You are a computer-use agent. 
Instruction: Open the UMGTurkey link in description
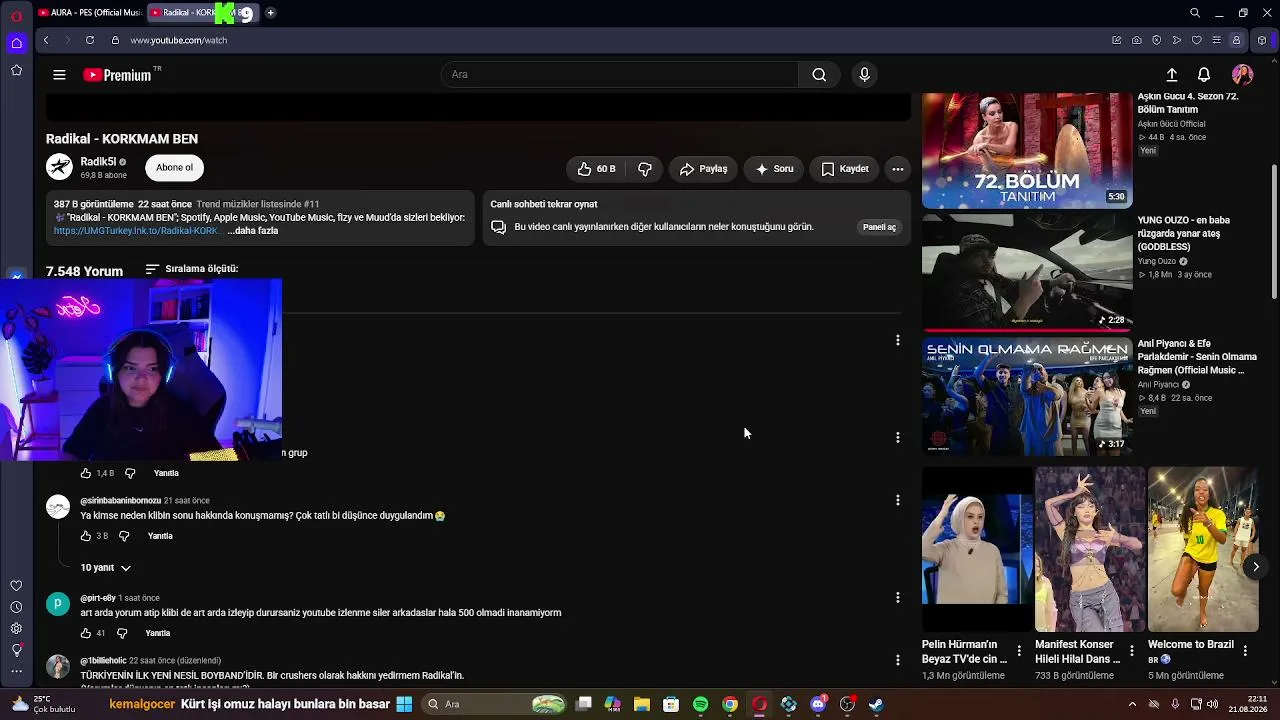[136, 231]
